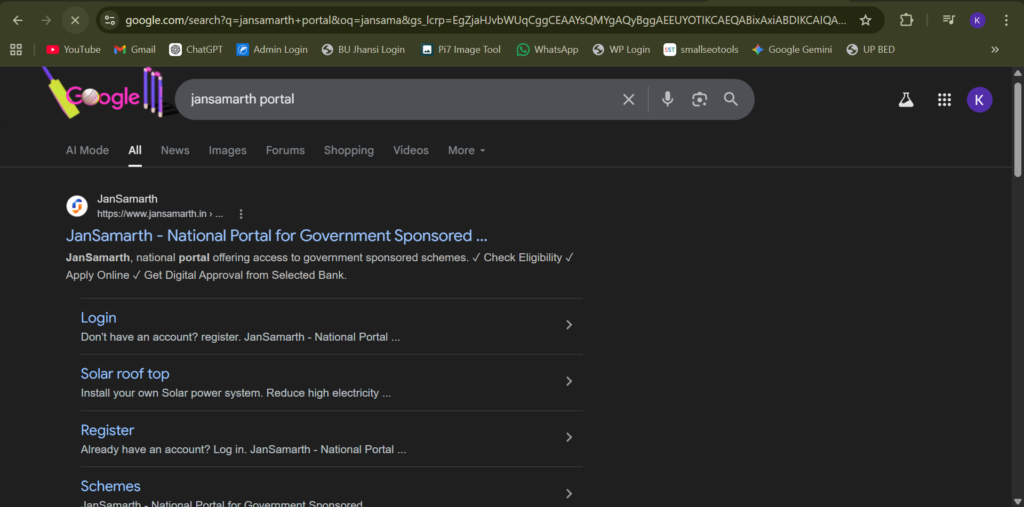Open ChatGPT bookmark
The image size is (1024, 507).
click(x=196, y=50)
